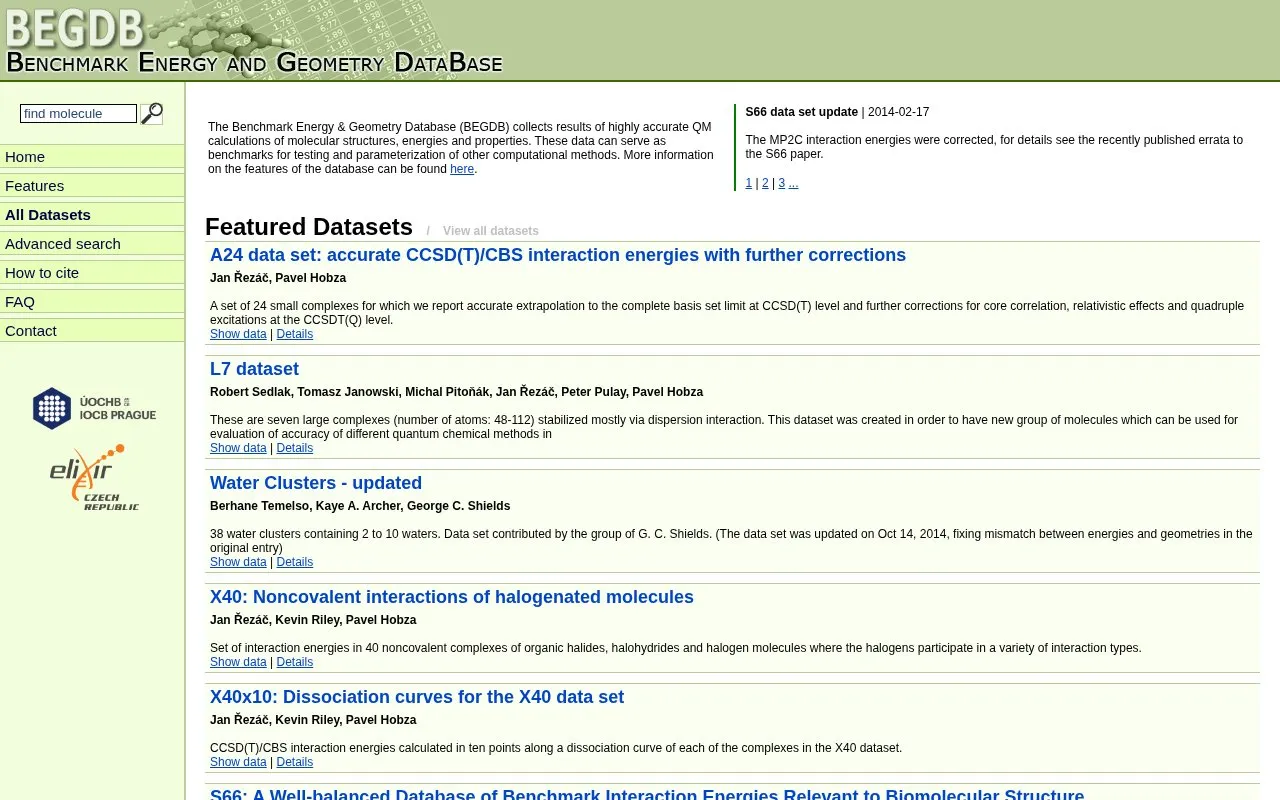
Task: Click the magnifying glass search icon
Action: pos(152,114)
